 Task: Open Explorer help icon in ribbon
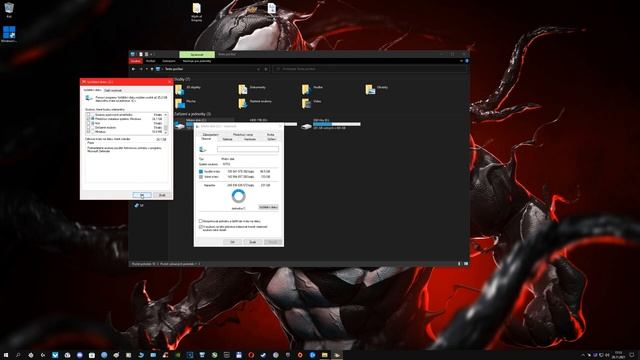(467, 61)
